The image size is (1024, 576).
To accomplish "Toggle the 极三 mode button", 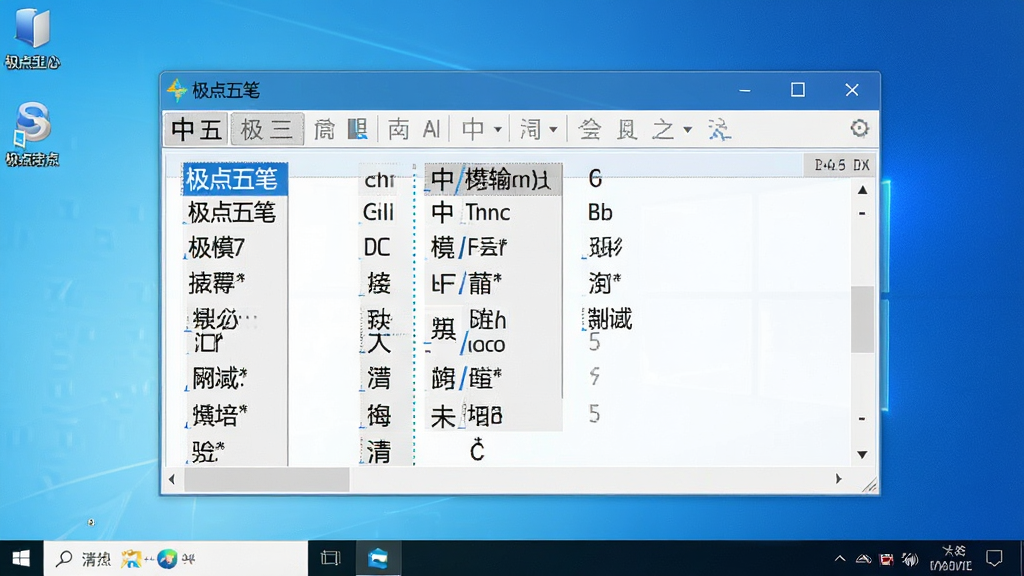I will click(x=267, y=129).
